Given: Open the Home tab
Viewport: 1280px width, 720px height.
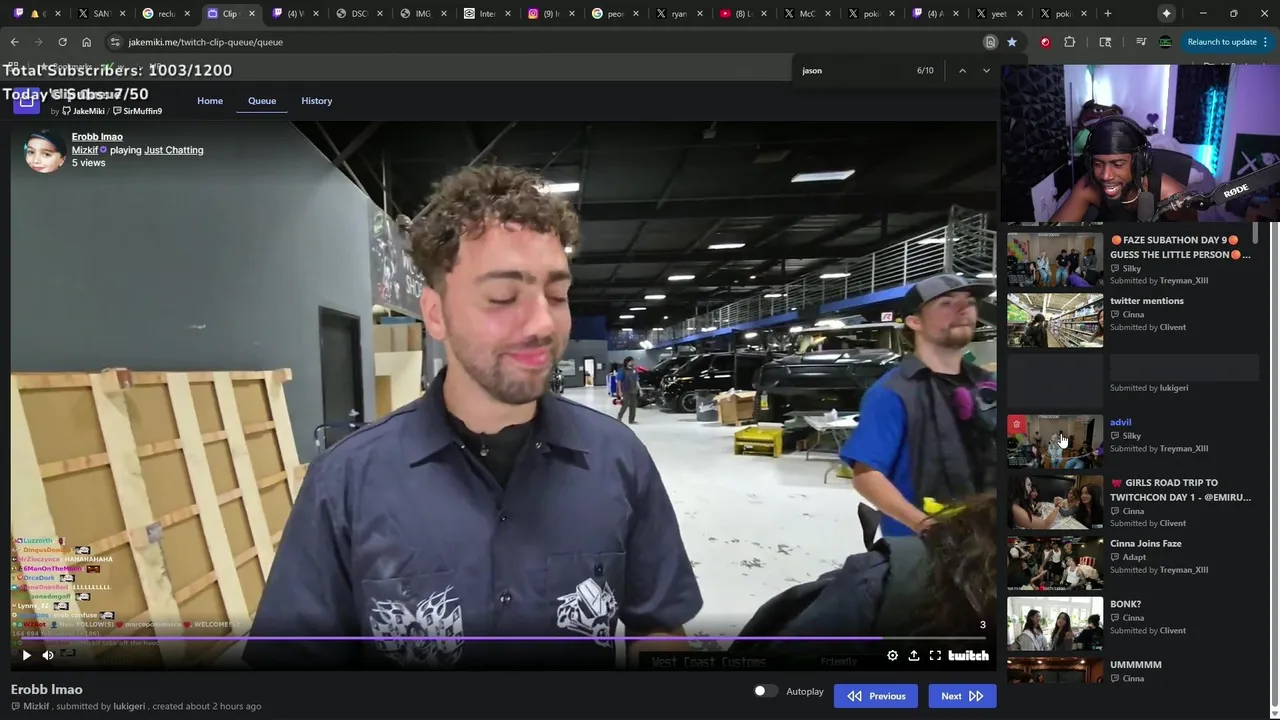Looking at the screenshot, I should click(x=210, y=101).
